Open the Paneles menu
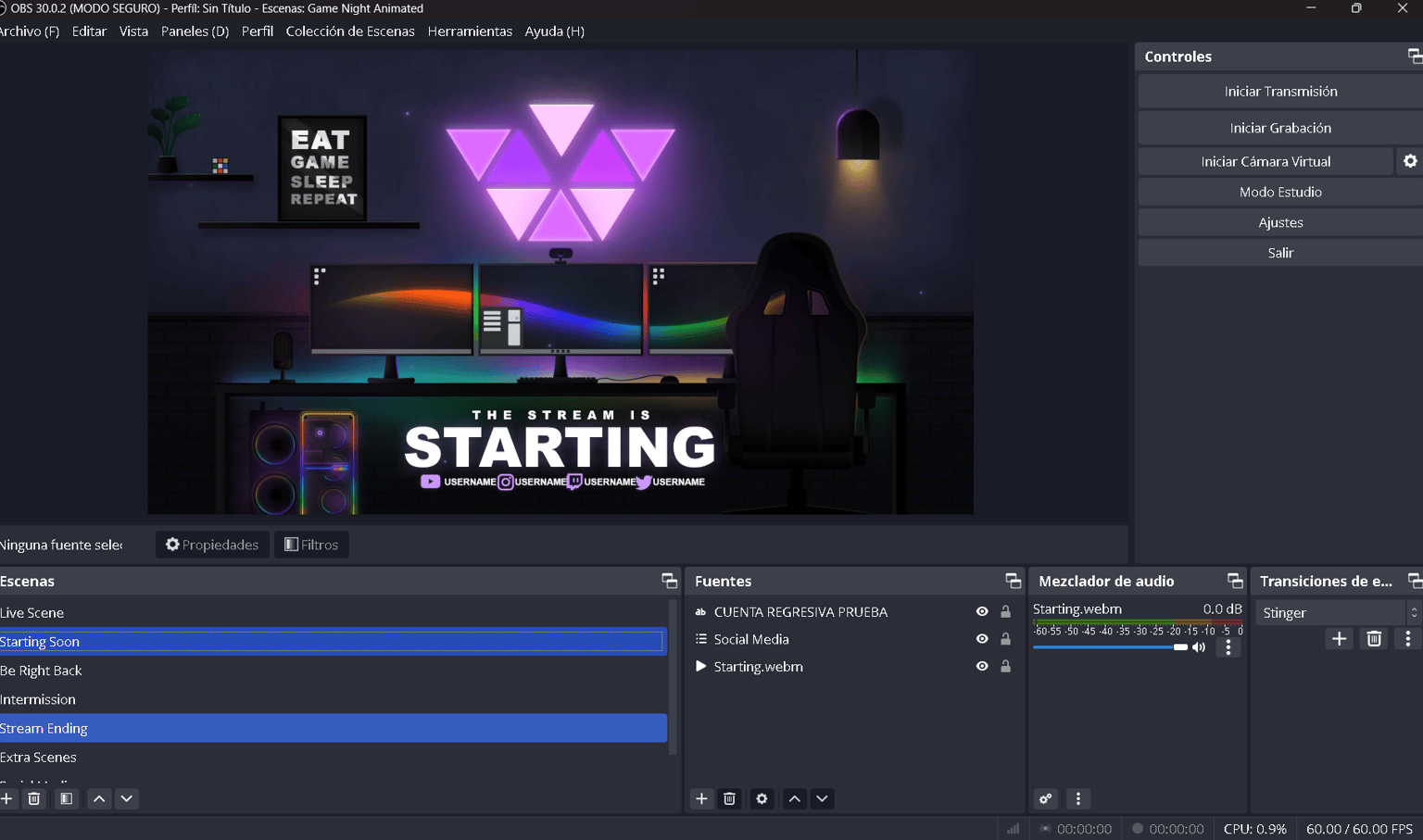1423x840 pixels. 195,31
